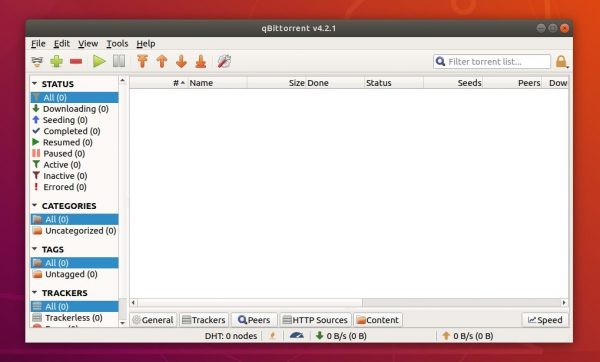Toggle alternative speed limits speedometer icon
Viewport: 600px width, 362px height.
(297, 336)
